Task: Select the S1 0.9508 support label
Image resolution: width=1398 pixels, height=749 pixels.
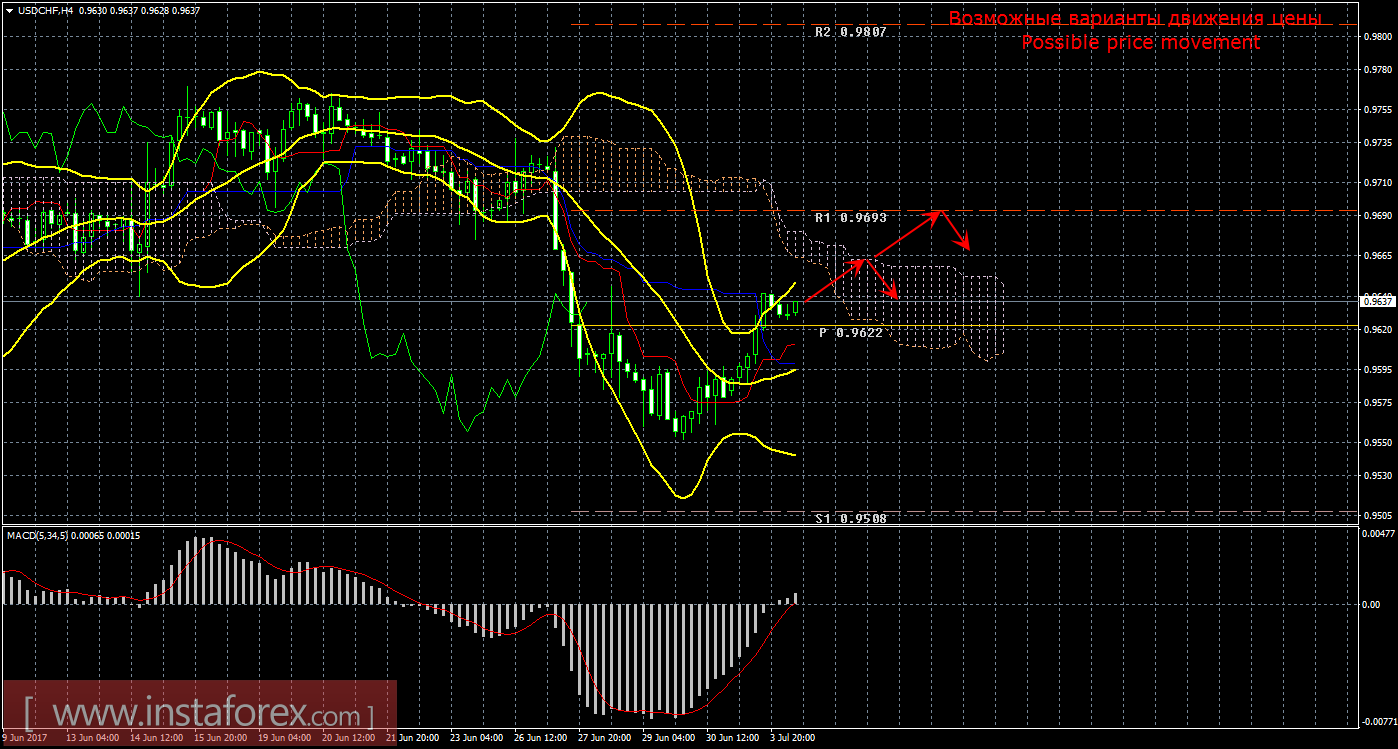Action: 850,518
